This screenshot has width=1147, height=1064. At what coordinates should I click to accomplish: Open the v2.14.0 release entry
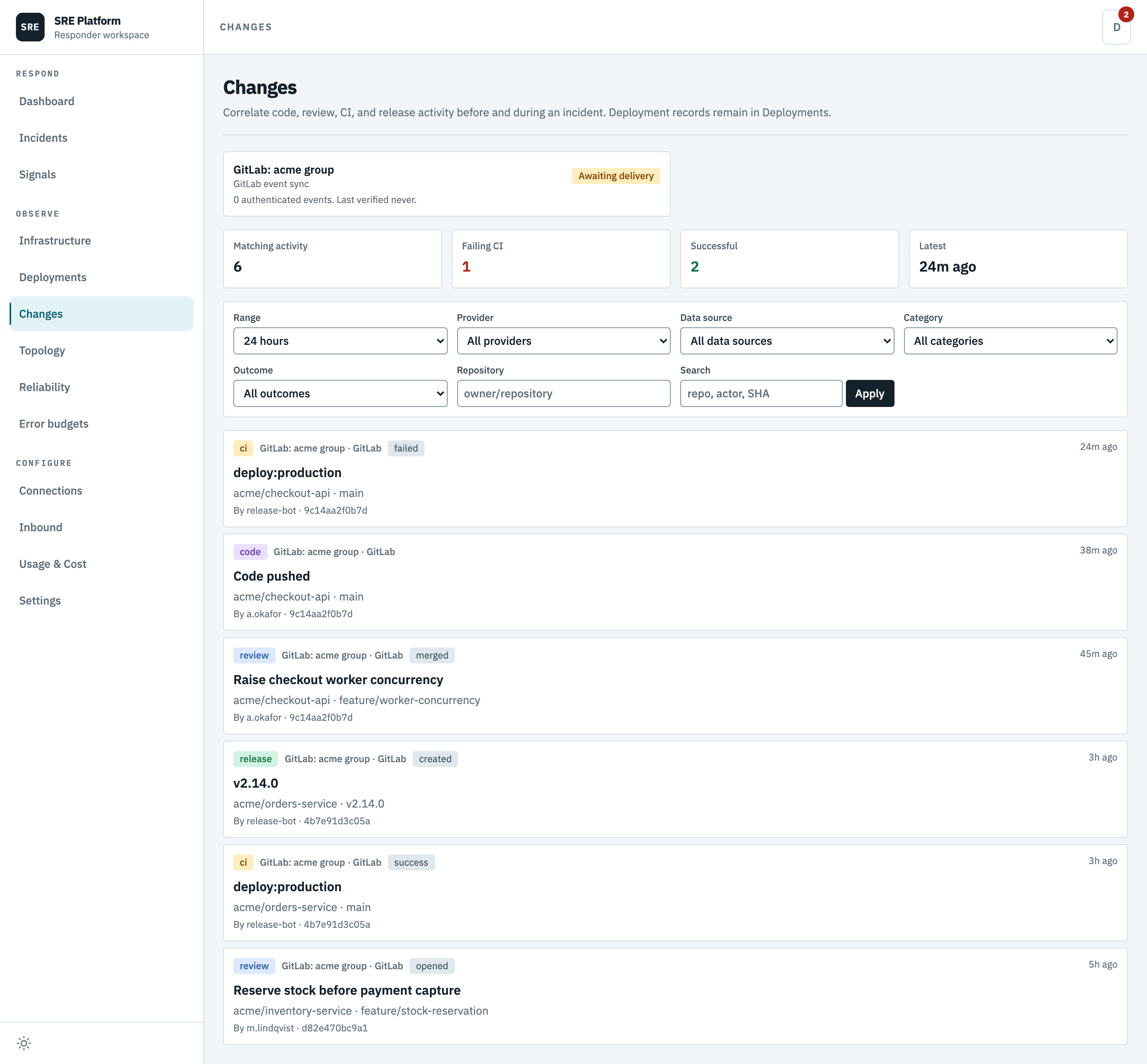point(675,789)
